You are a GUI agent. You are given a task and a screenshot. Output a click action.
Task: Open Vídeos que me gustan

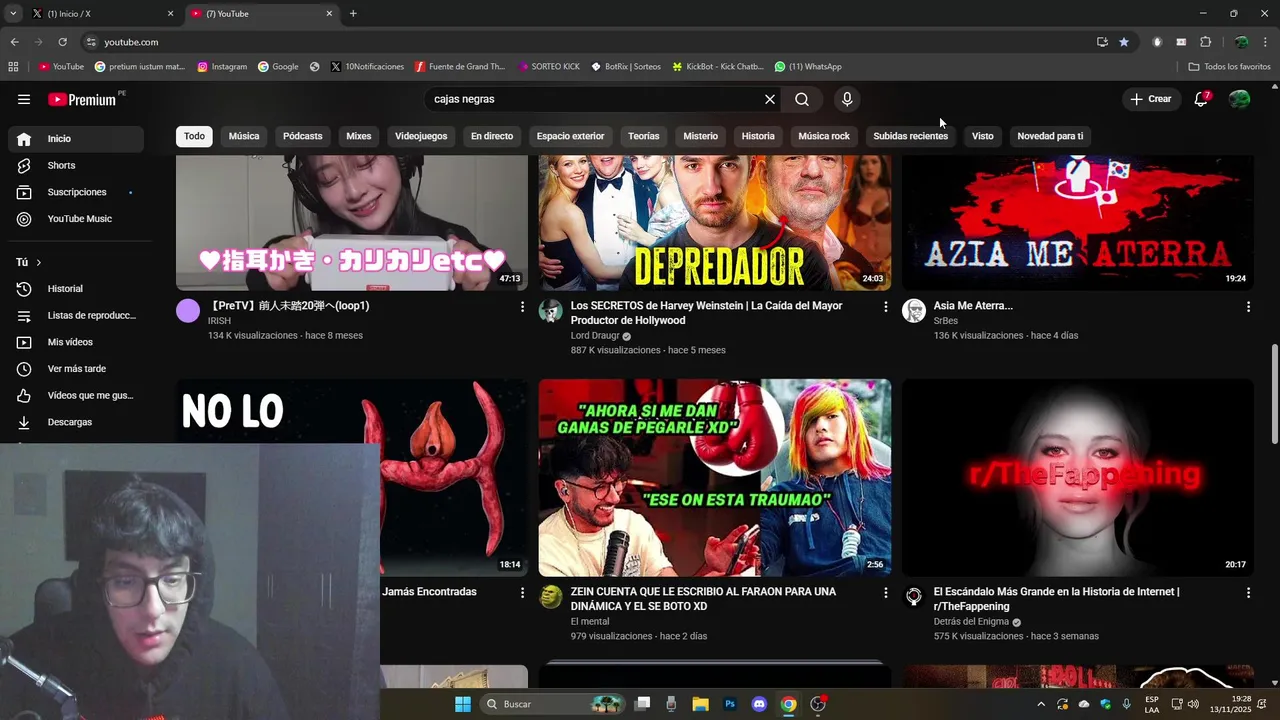pyautogui.click(x=76, y=395)
